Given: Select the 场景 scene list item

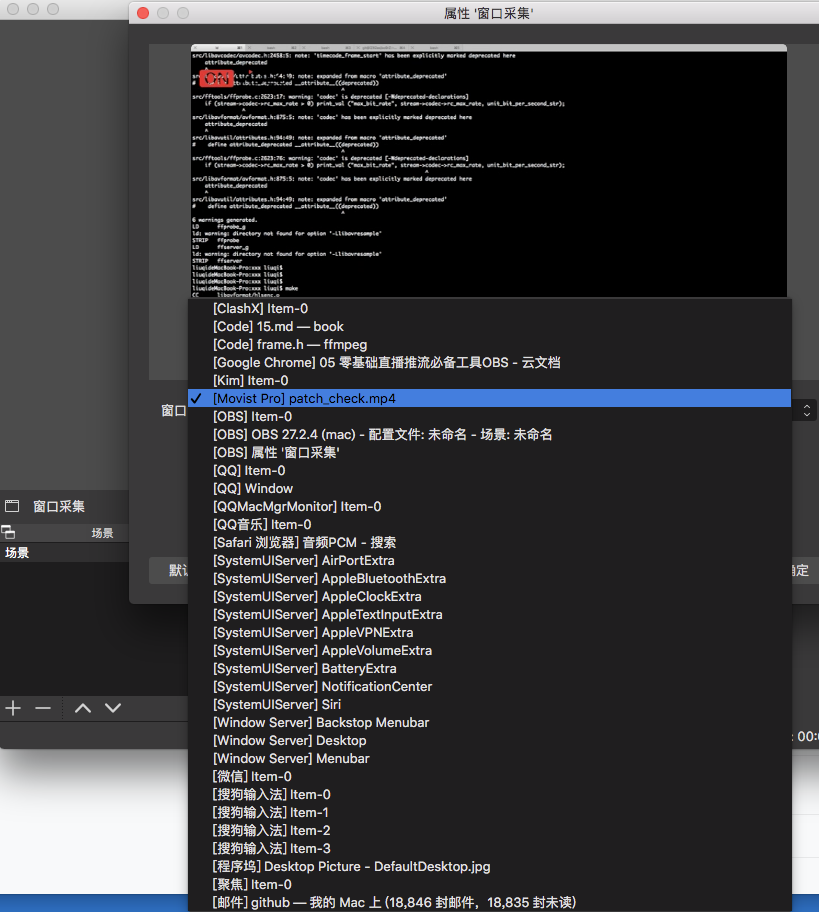Looking at the screenshot, I should click(18, 553).
